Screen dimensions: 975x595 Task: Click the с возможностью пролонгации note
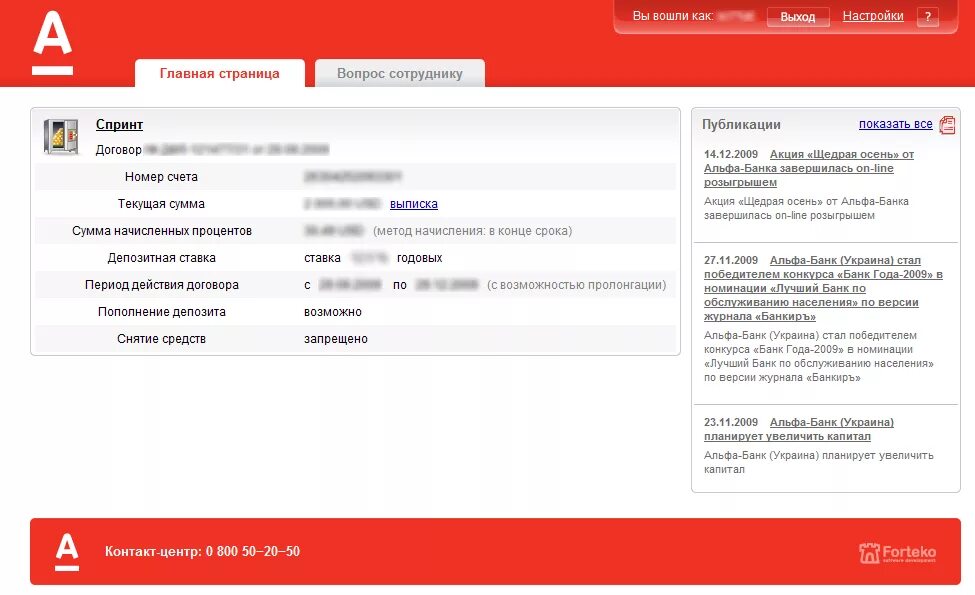(576, 285)
